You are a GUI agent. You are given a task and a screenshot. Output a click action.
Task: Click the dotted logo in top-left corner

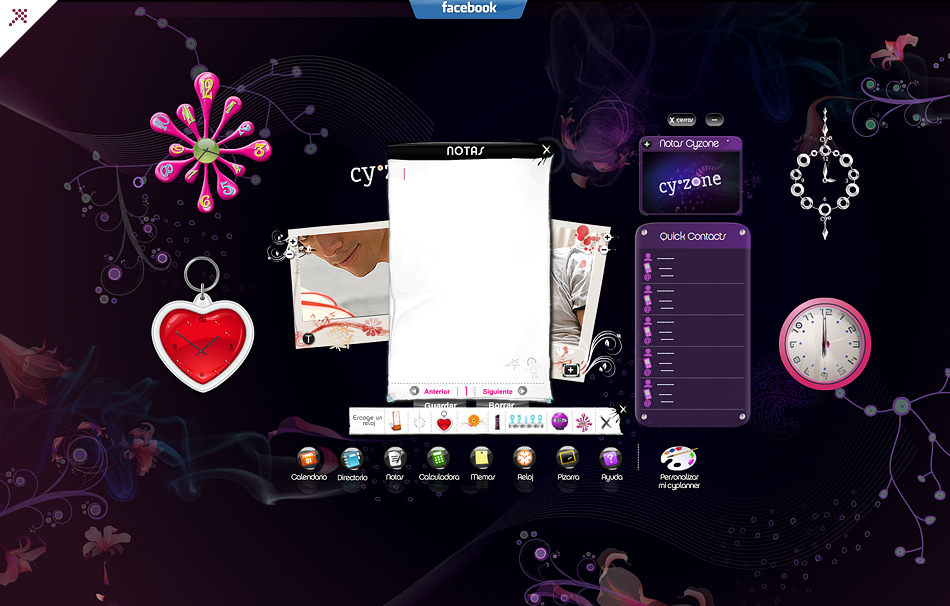click(x=18, y=16)
